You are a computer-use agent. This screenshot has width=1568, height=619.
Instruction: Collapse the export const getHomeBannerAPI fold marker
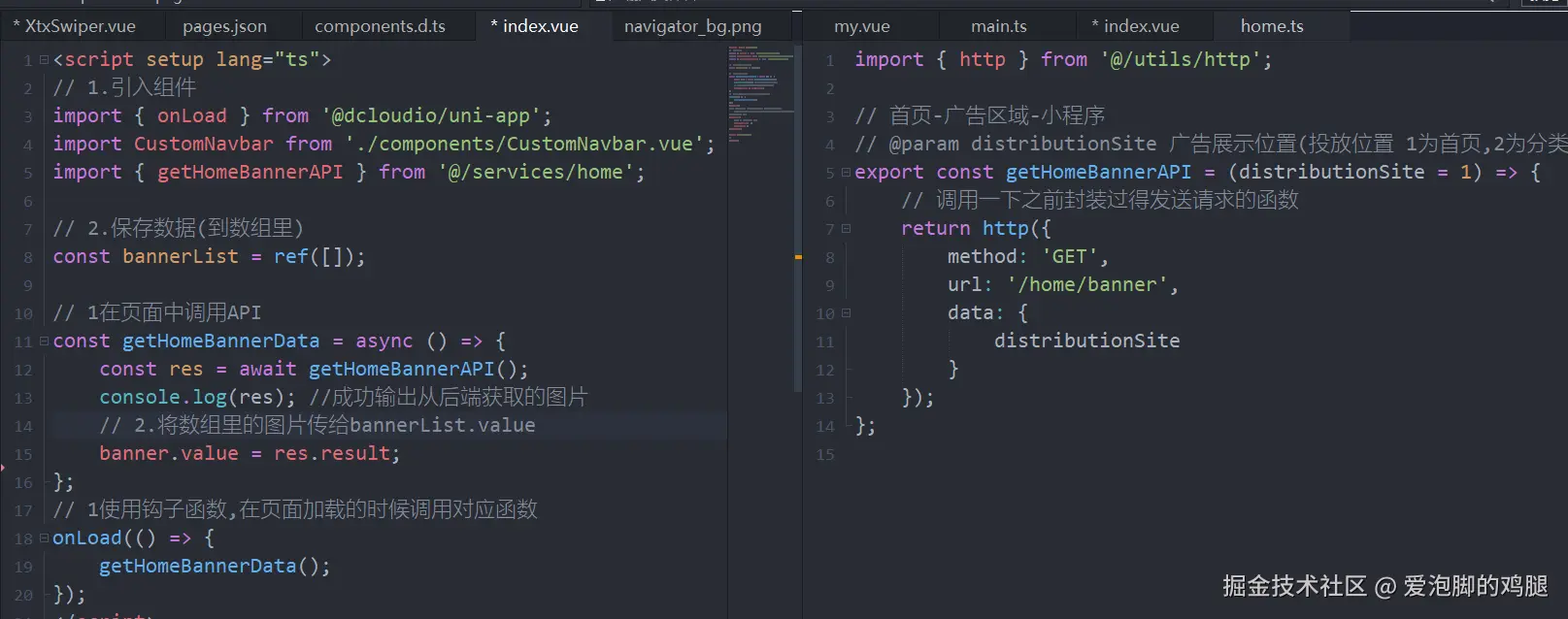point(846,173)
